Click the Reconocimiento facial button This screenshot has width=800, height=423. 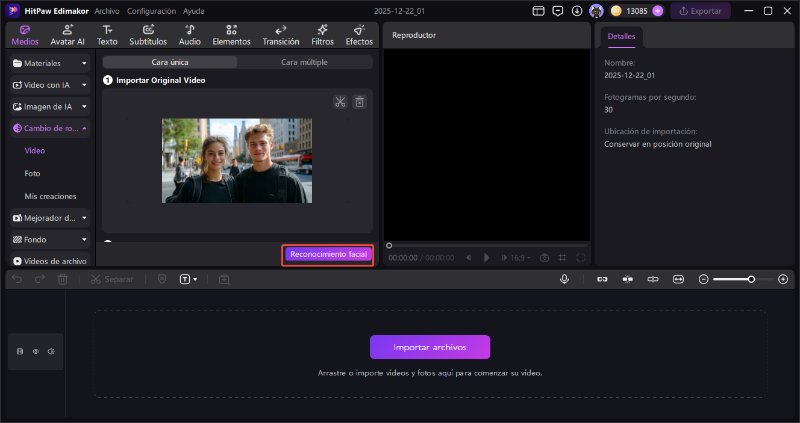(328, 254)
